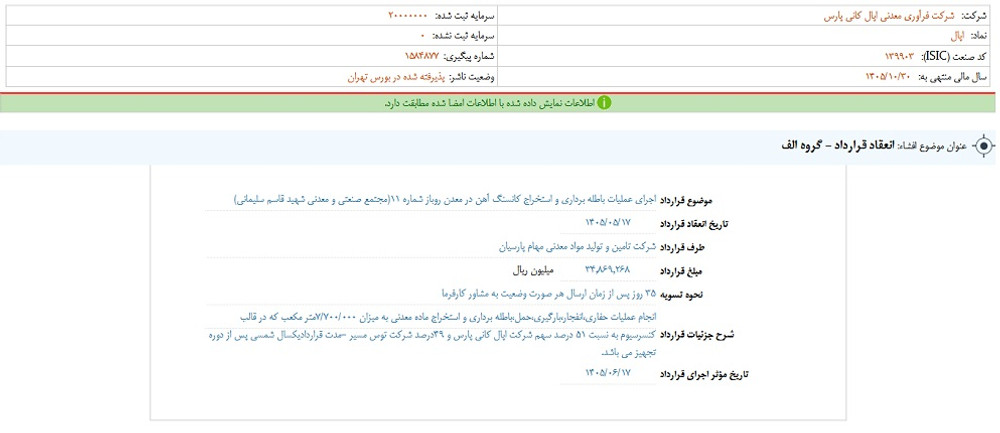Click the تاریخ انعقاد قرارداد label

692,224
